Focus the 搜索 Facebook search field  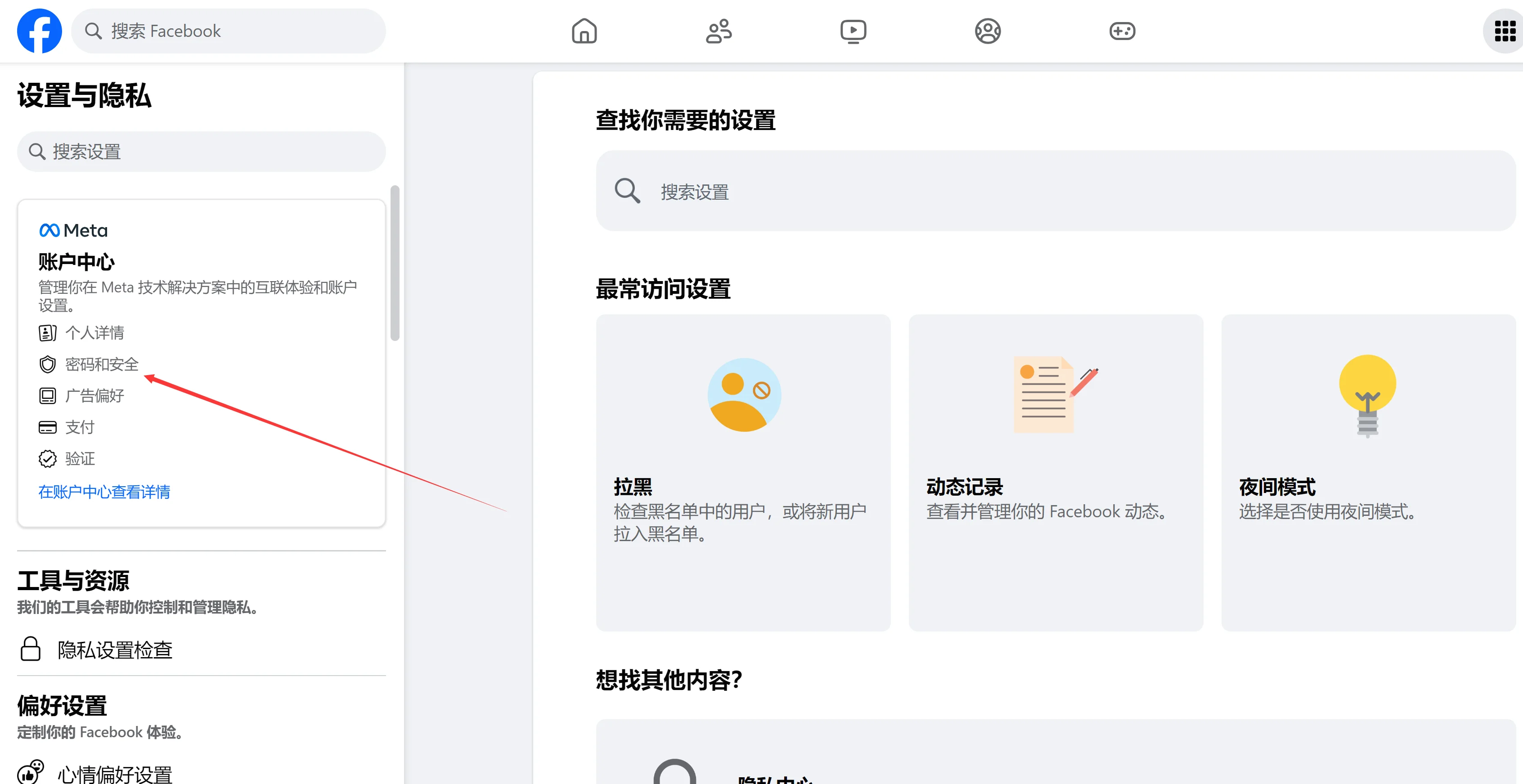(228, 31)
